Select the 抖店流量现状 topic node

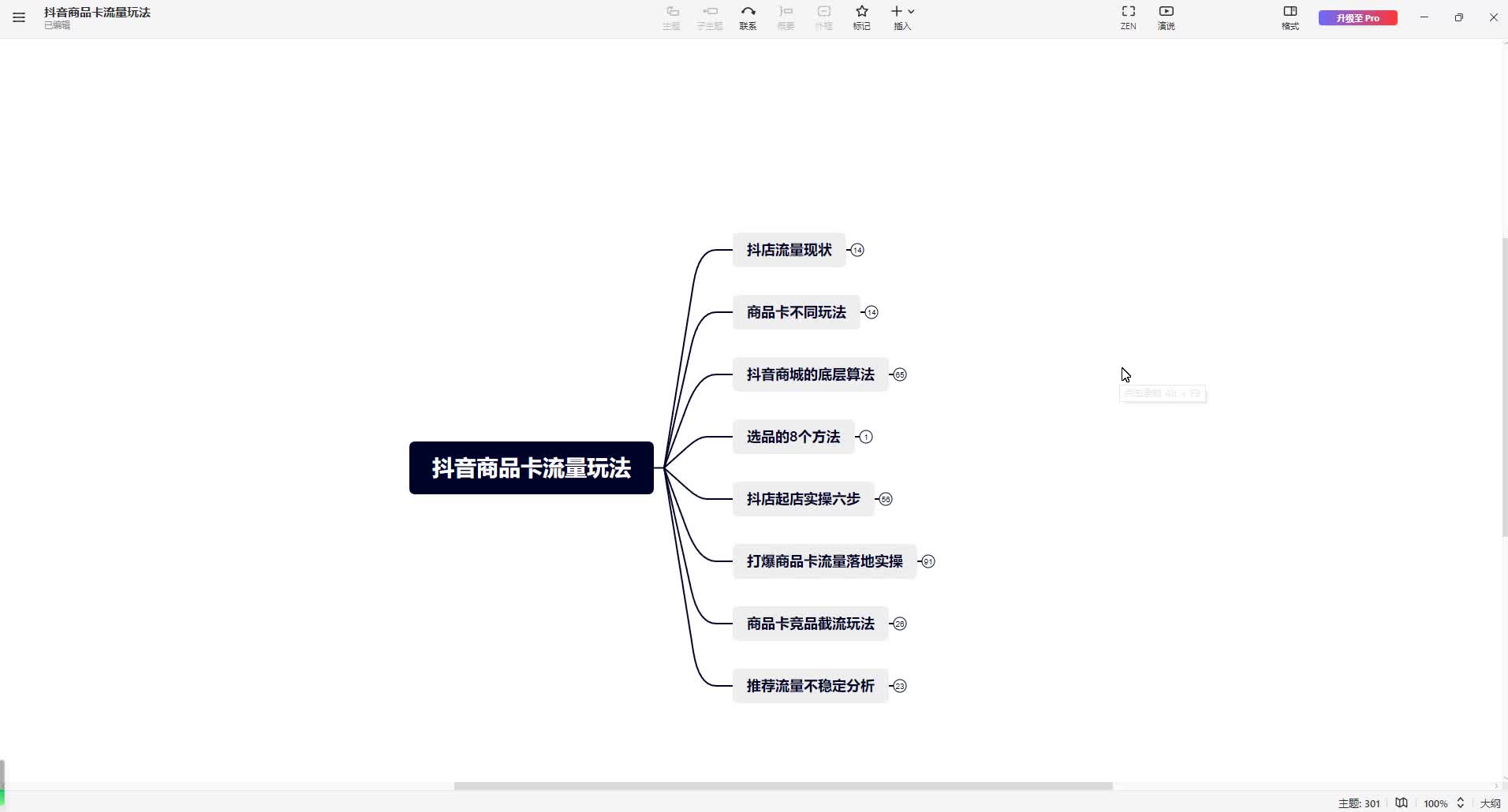point(789,250)
